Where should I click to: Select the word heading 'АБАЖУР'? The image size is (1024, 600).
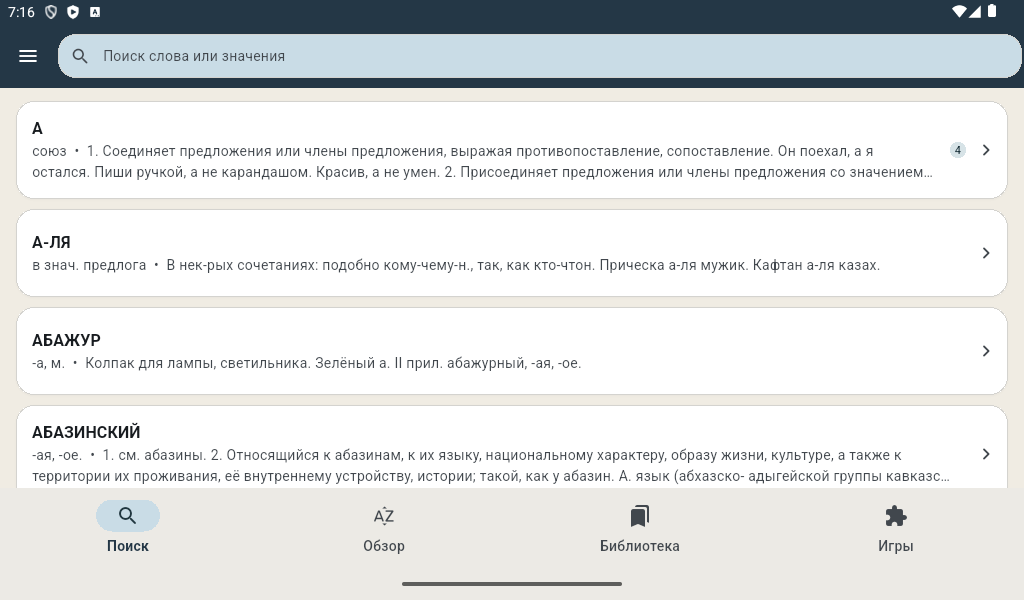tap(66, 340)
